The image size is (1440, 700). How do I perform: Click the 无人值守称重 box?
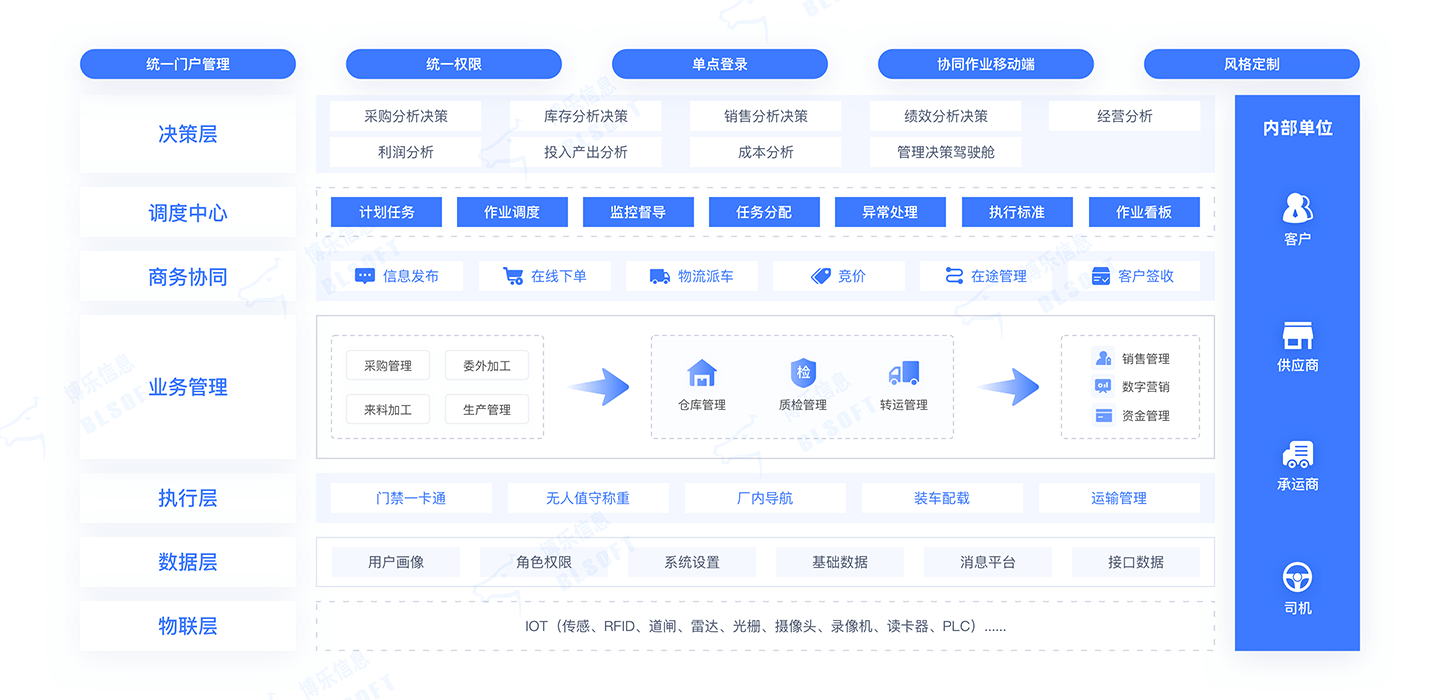click(588, 498)
